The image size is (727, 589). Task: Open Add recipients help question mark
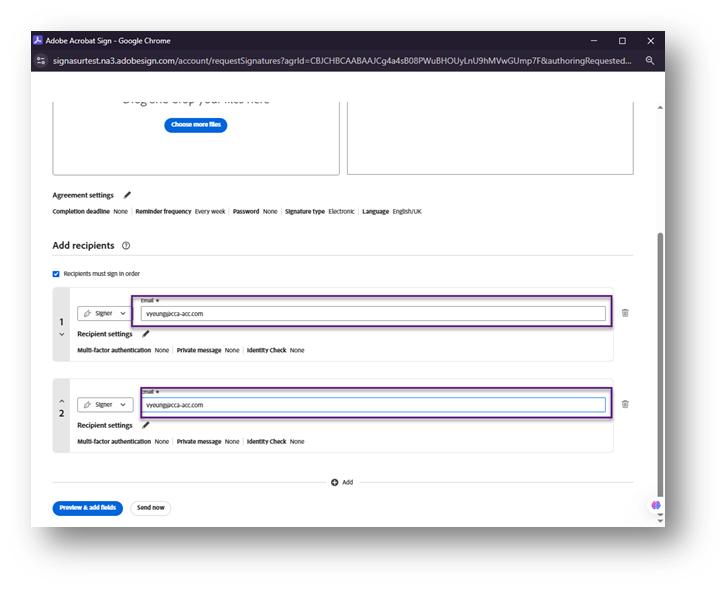click(125, 246)
